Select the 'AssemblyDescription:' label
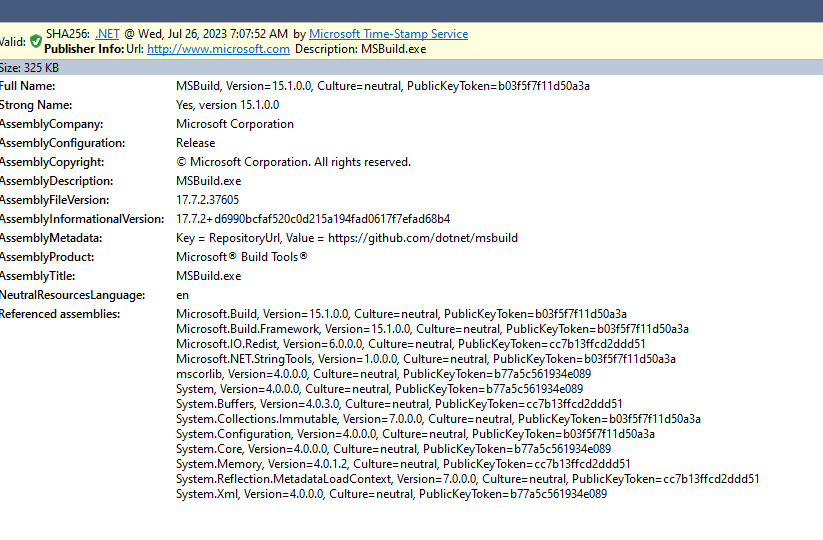The width and height of the screenshot is (823, 540). pos(57,181)
